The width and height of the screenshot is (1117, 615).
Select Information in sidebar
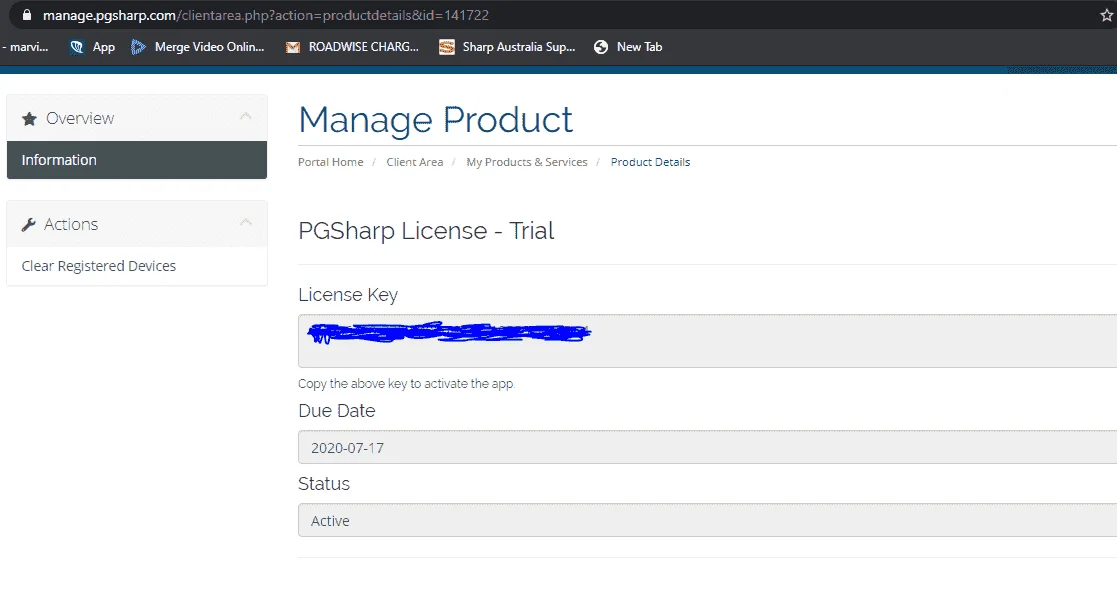click(x=137, y=160)
